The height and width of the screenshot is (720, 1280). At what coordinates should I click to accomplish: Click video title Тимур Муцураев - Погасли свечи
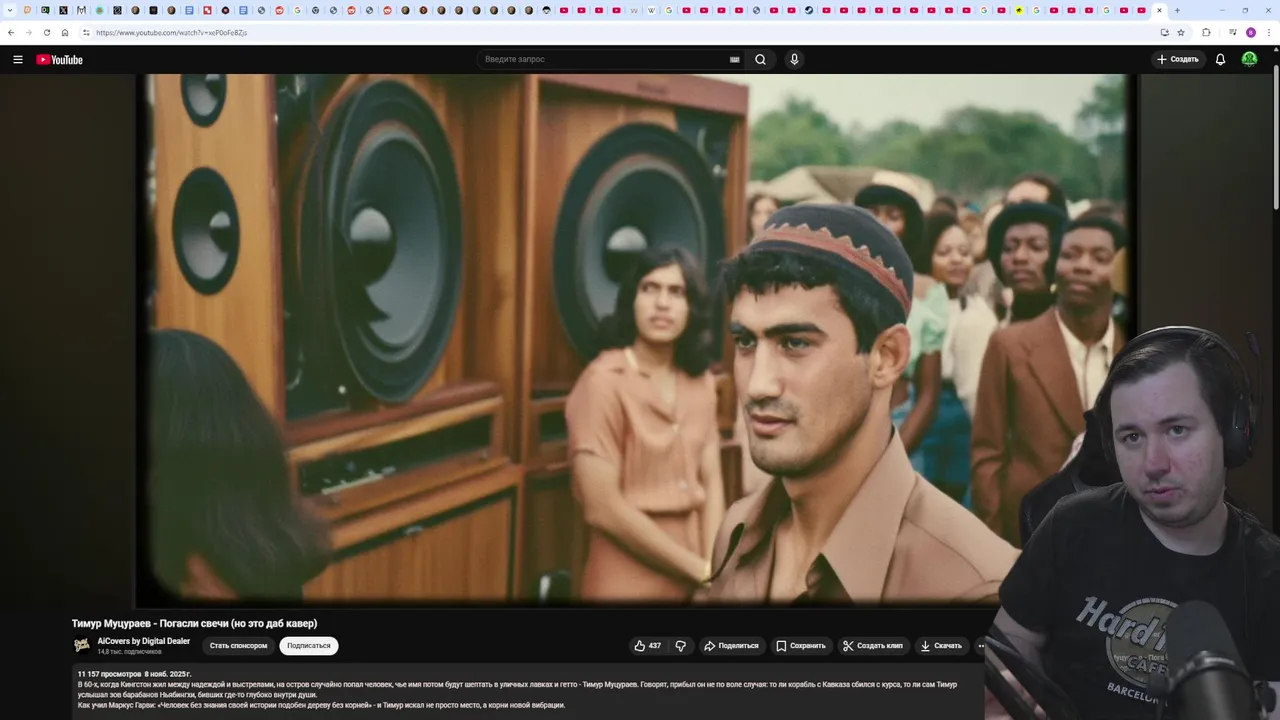(194, 623)
